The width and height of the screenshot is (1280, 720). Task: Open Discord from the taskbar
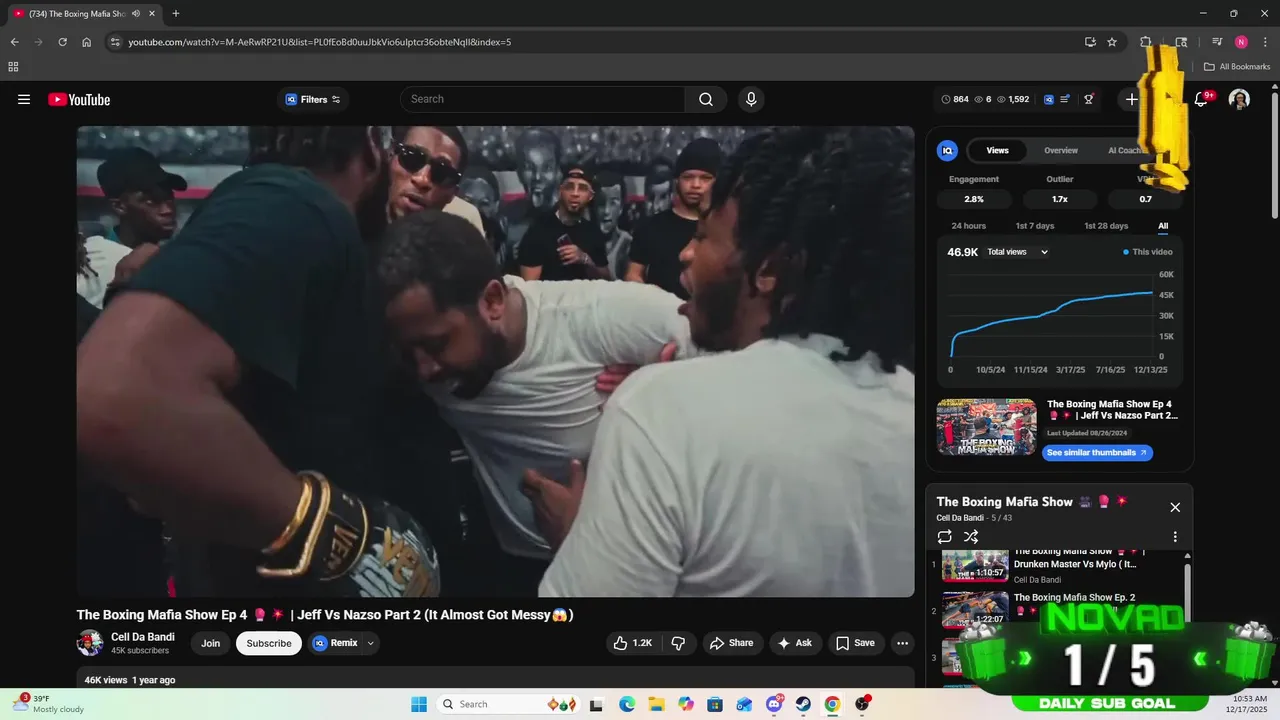(774, 704)
